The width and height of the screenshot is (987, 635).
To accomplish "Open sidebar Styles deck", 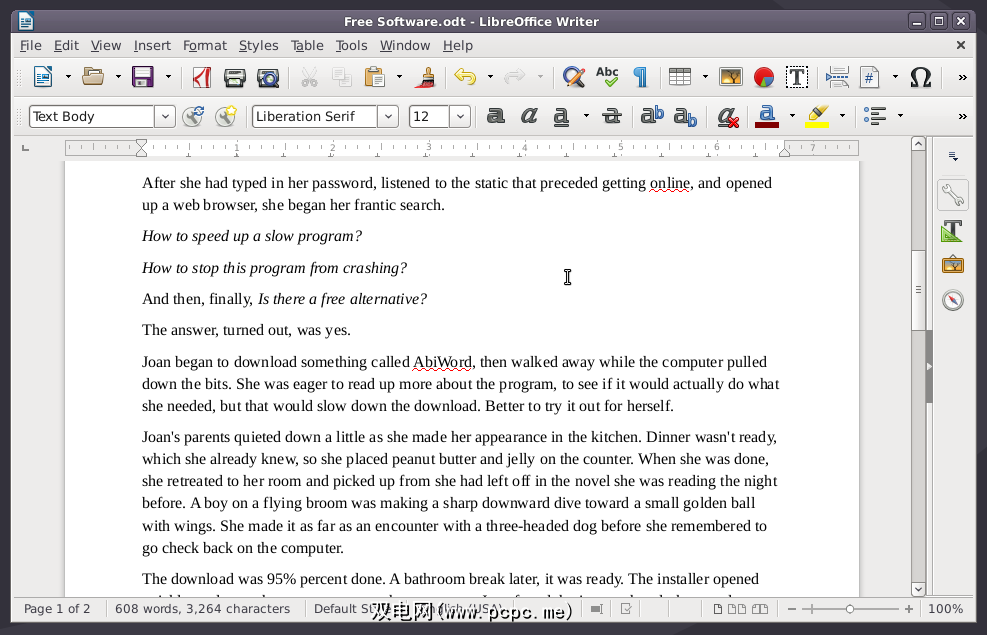I will point(953,231).
